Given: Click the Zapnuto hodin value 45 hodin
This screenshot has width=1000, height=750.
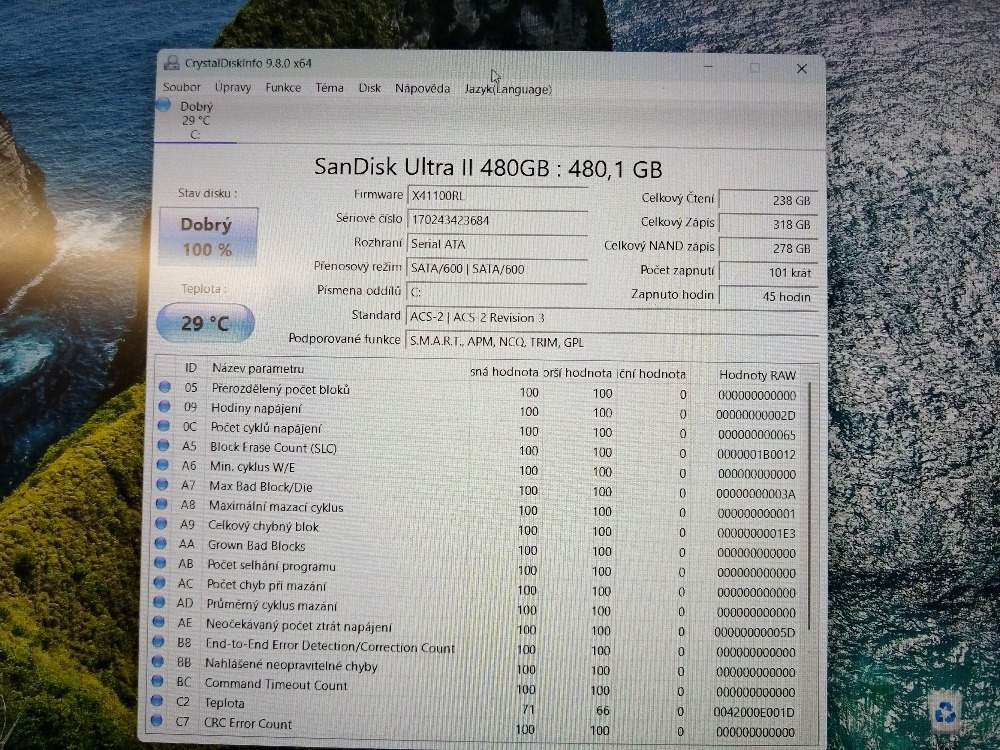Looking at the screenshot, I should tap(768, 297).
